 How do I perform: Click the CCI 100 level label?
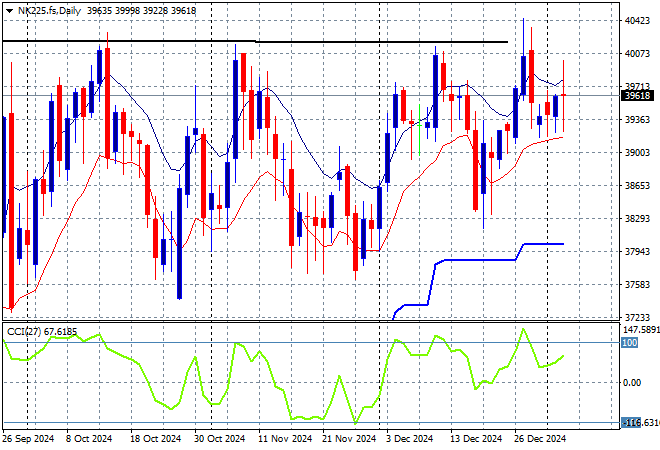[630, 343]
